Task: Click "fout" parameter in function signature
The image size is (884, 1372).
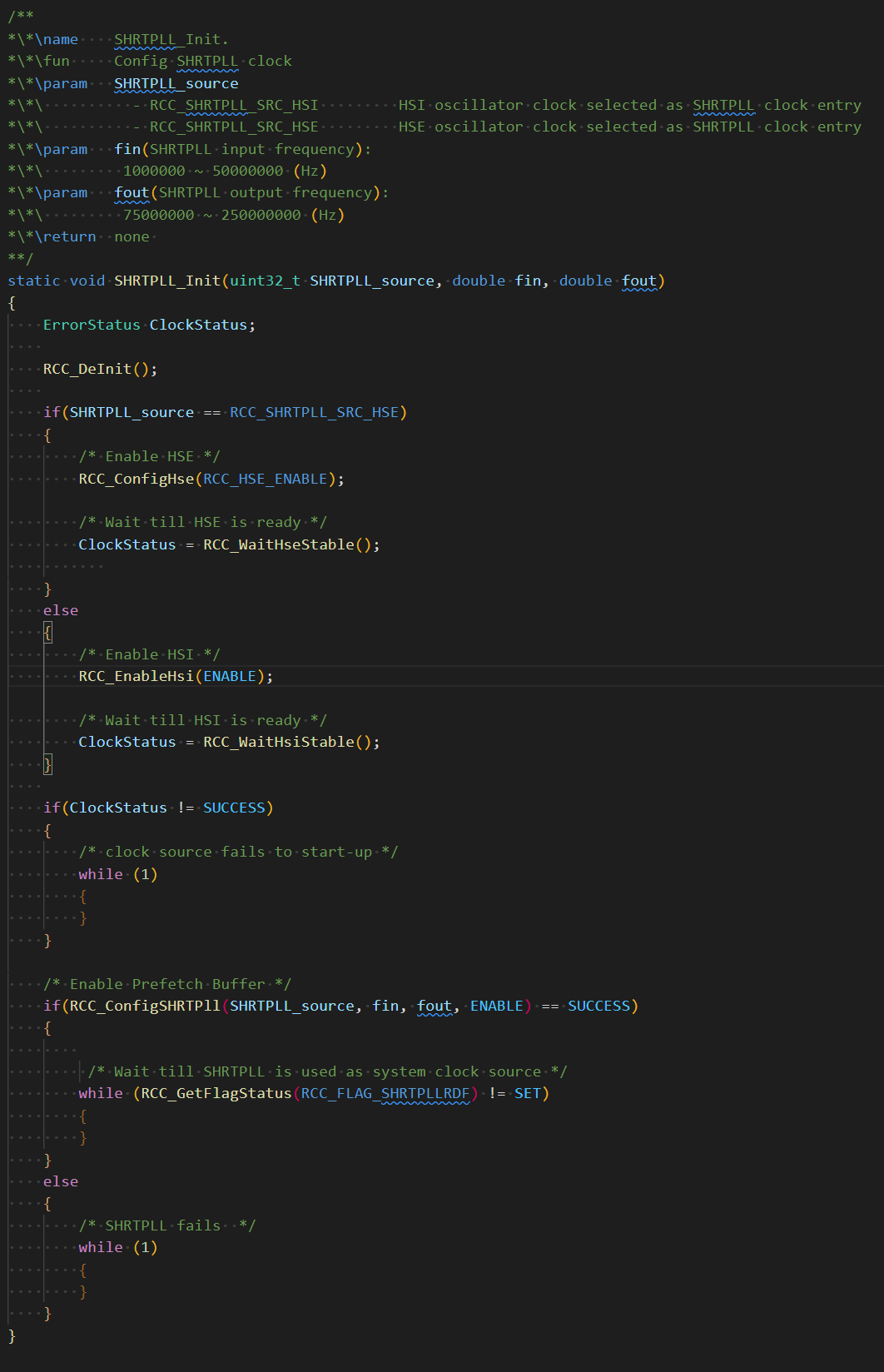Action: point(639,281)
